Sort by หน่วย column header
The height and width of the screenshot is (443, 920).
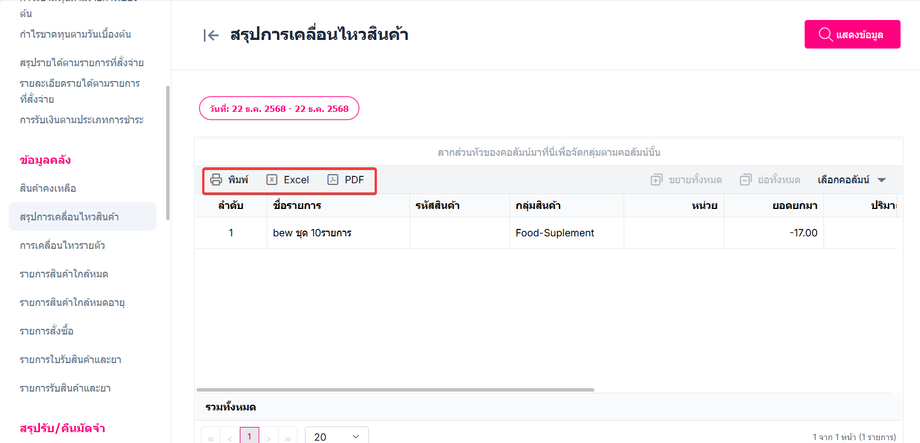674,206
